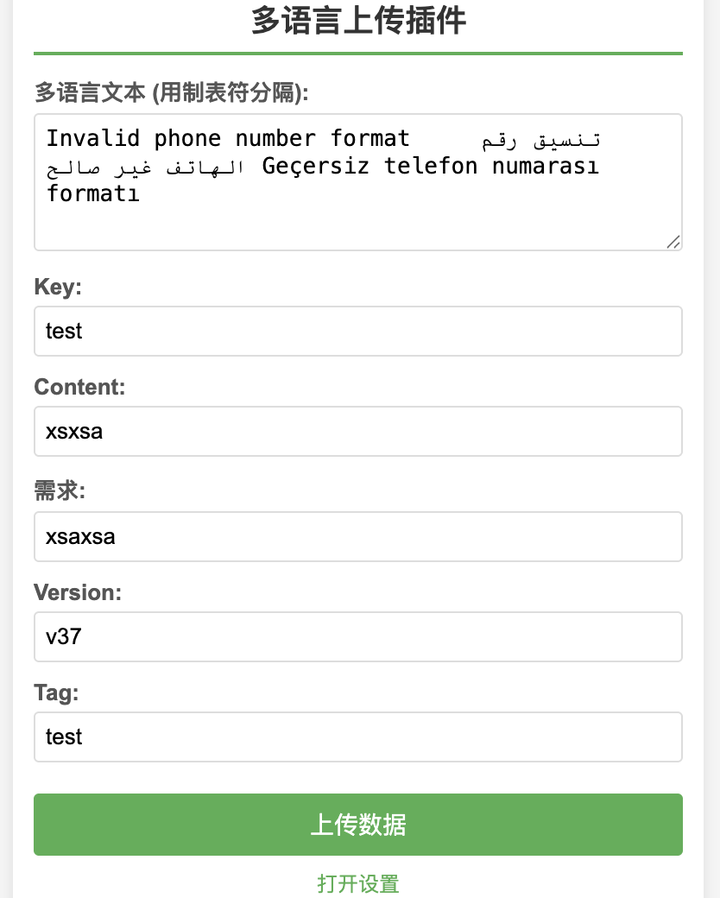Open settings via the 打开设置 link
Image resolution: width=720 pixels, height=898 pixels.
pos(358,884)
